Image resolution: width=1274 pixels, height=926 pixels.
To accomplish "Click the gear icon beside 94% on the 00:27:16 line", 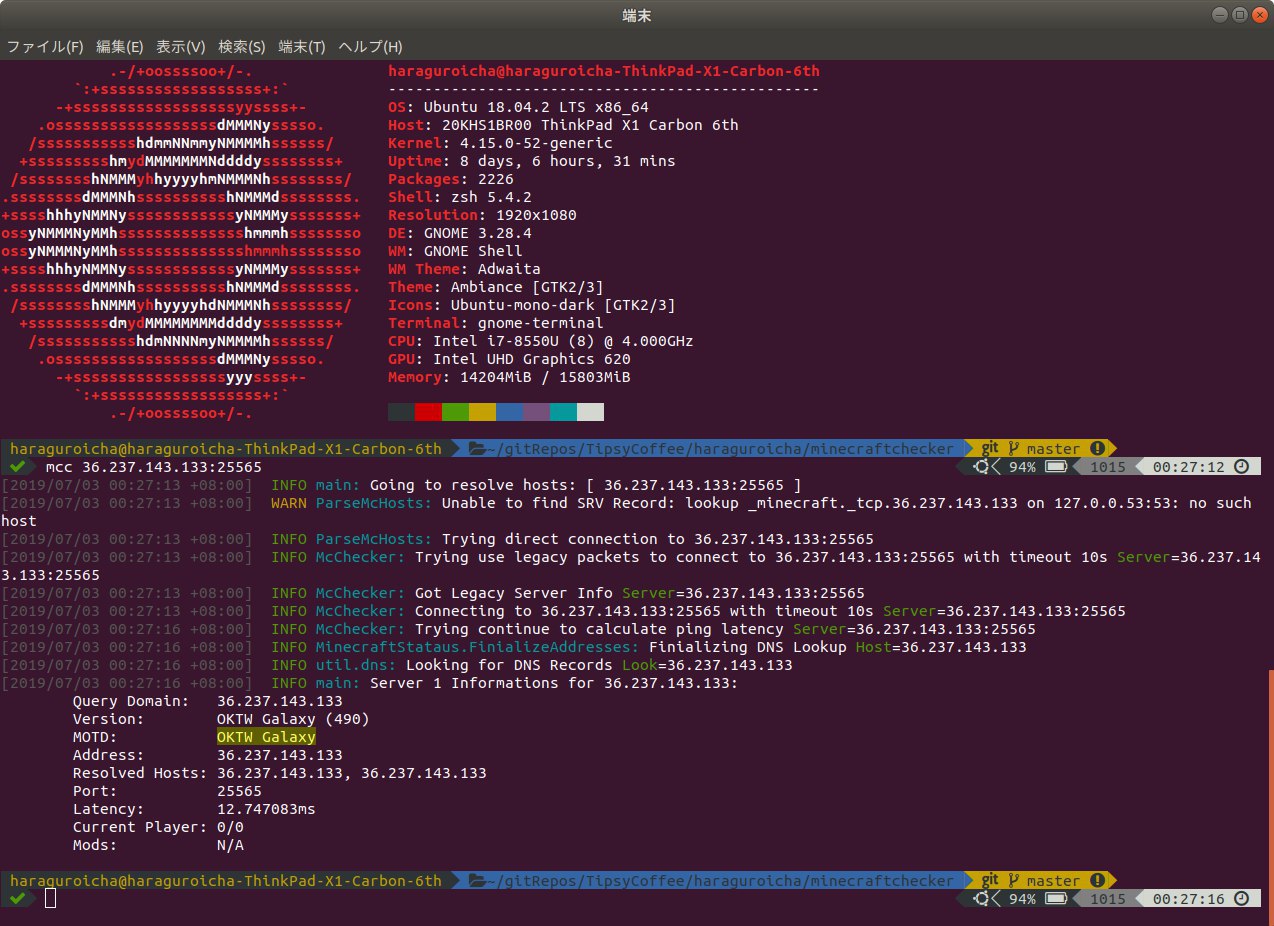I will [982, 899].
